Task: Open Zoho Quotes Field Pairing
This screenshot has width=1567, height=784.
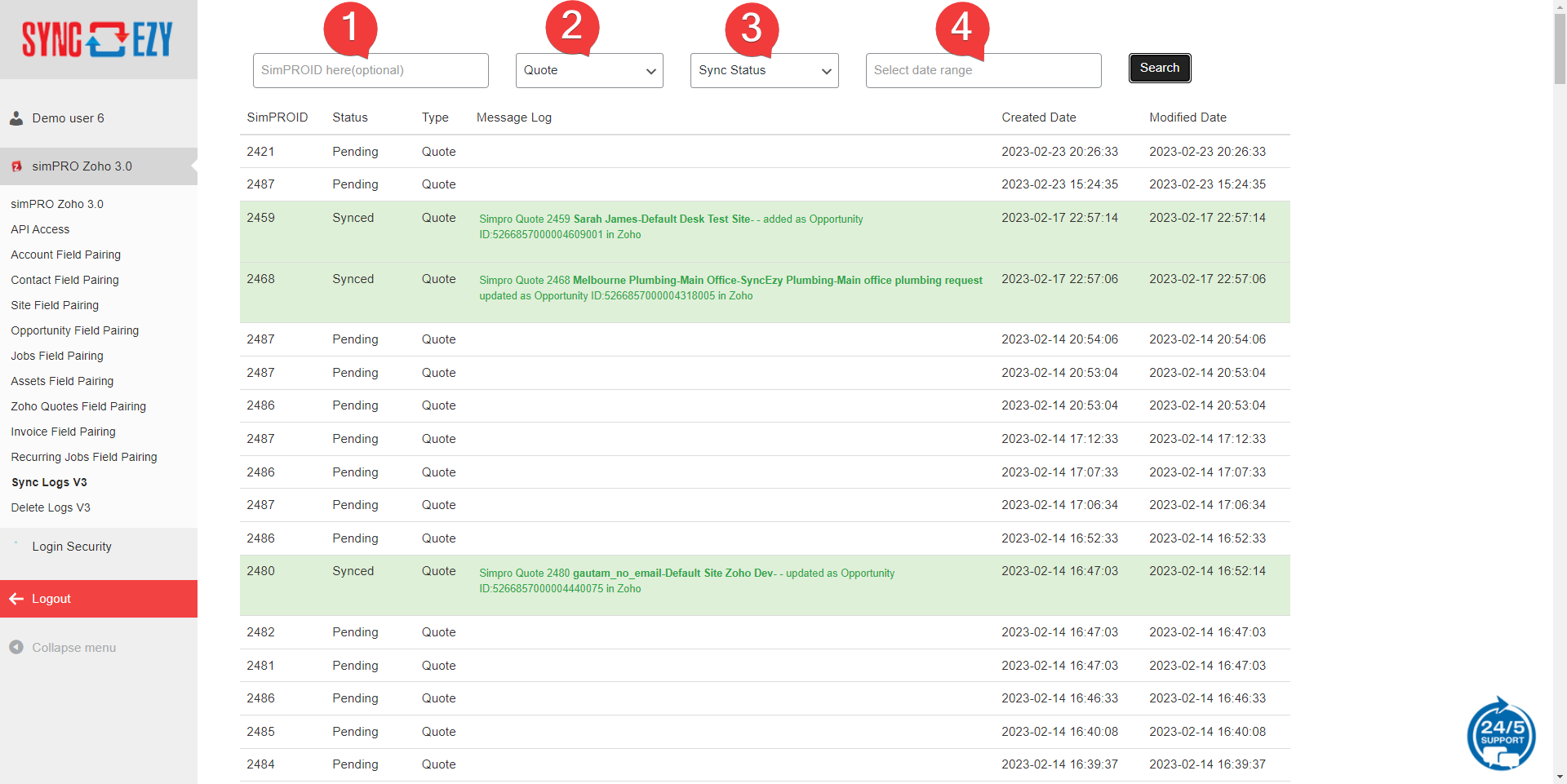Action: point(78,406)
